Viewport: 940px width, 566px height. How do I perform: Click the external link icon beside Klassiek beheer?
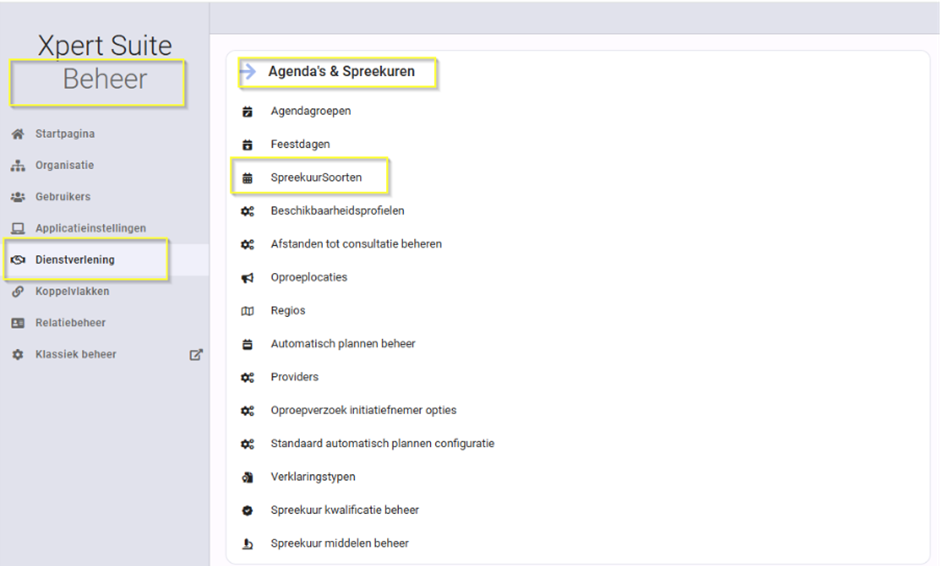coord(196,354)
